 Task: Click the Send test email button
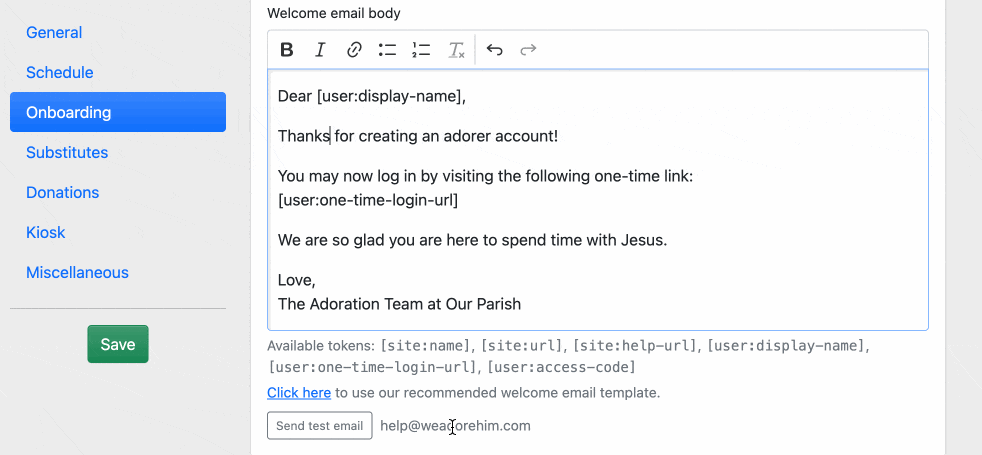pos(319,425)
